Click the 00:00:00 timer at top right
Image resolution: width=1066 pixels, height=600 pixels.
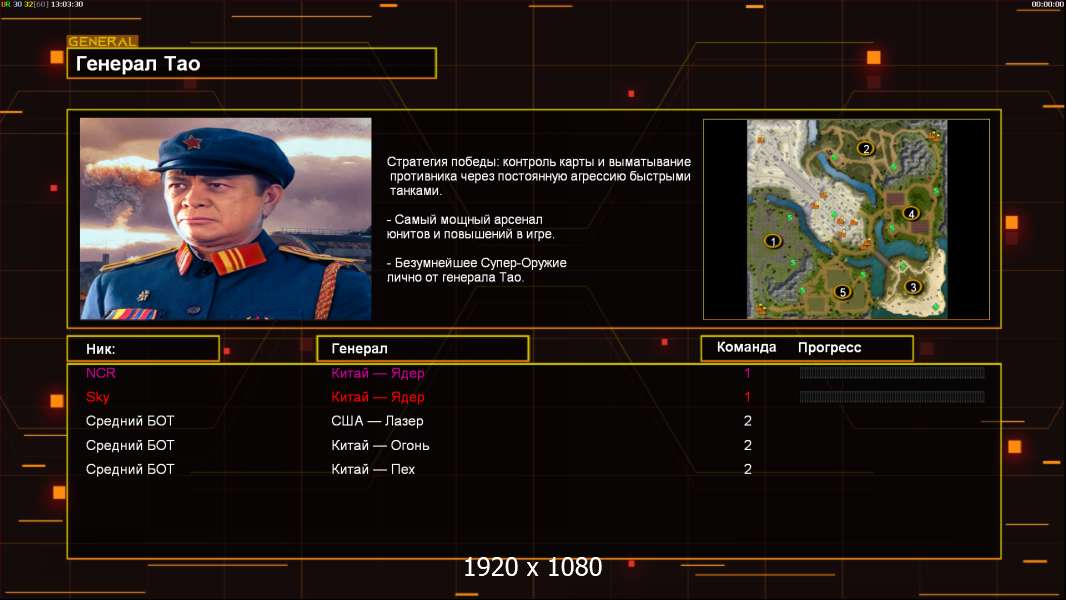[1048, 4]
